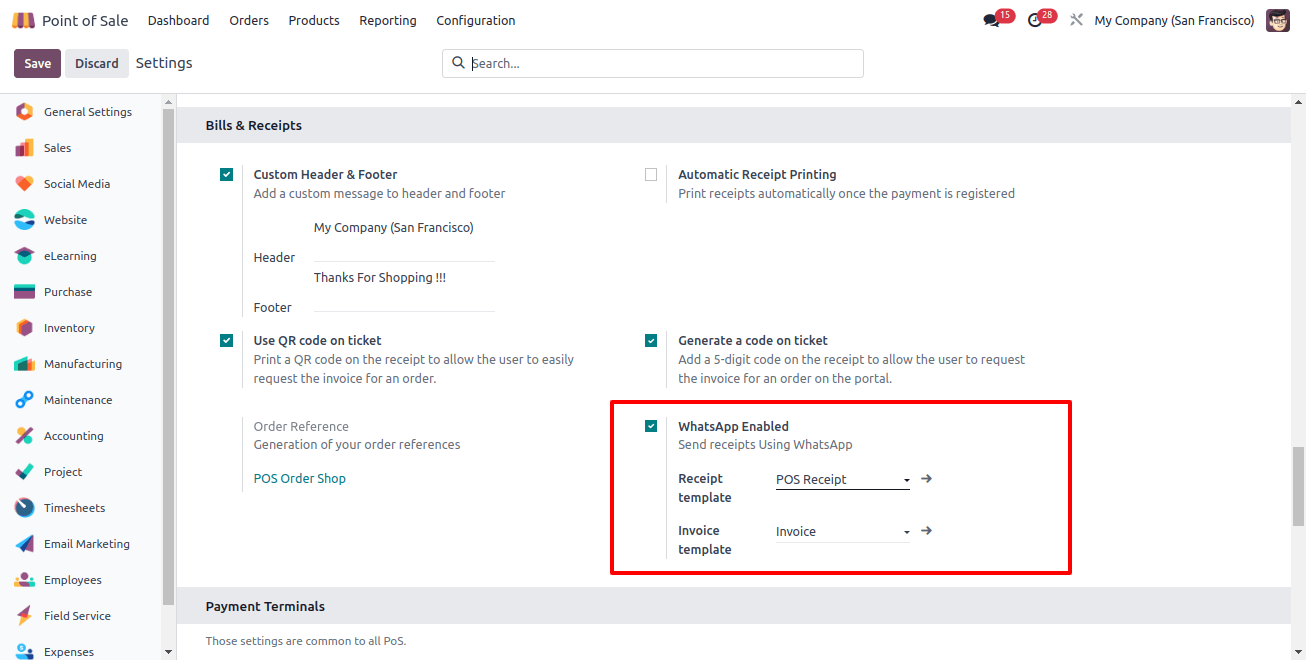
Task: Click the Bills & Receipts section heading
Action: [254, 125]
